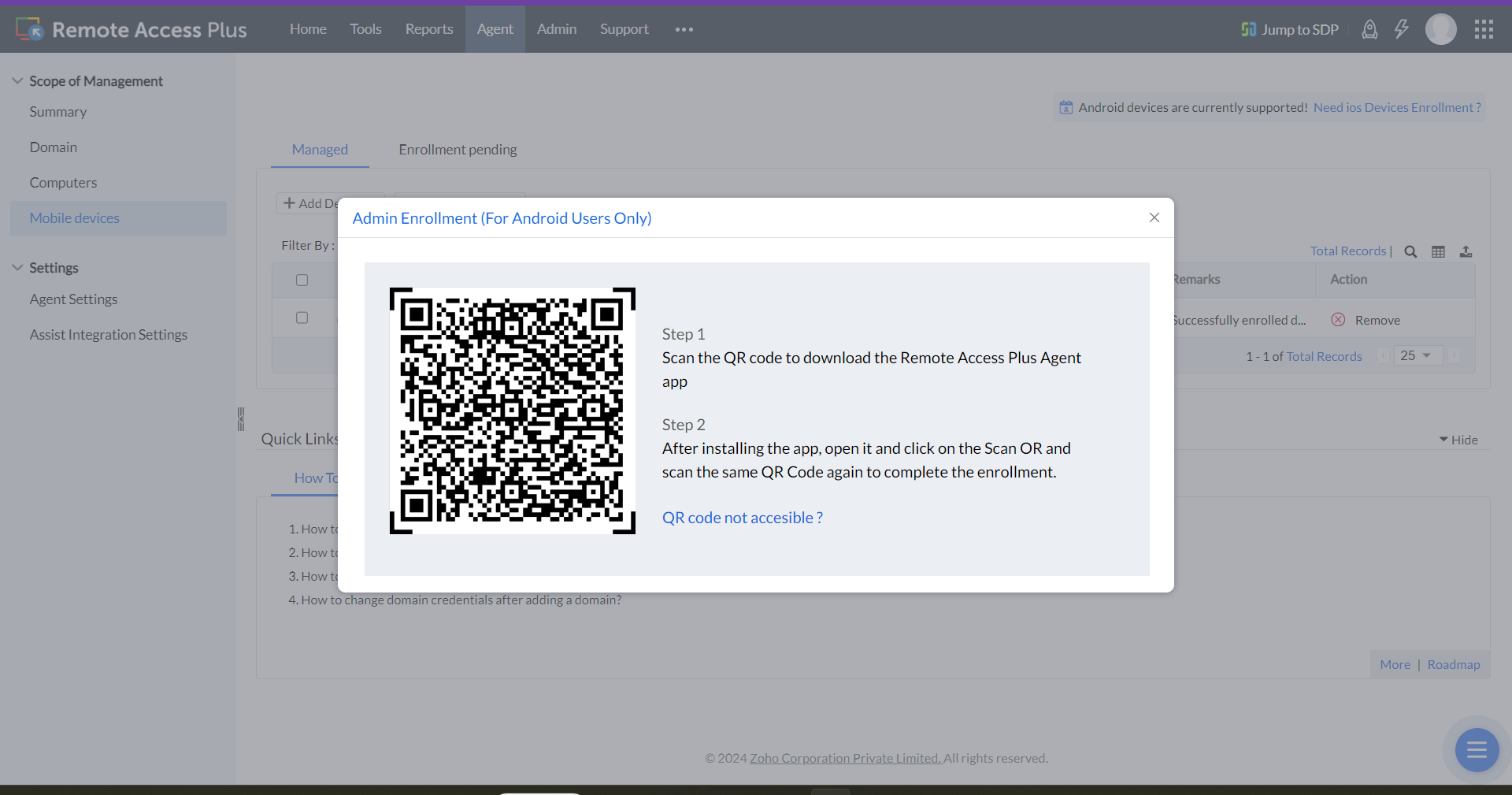This screenshot has height=795, width=1512.
Task: Click the Remove action link
Action: [1377, 320]
